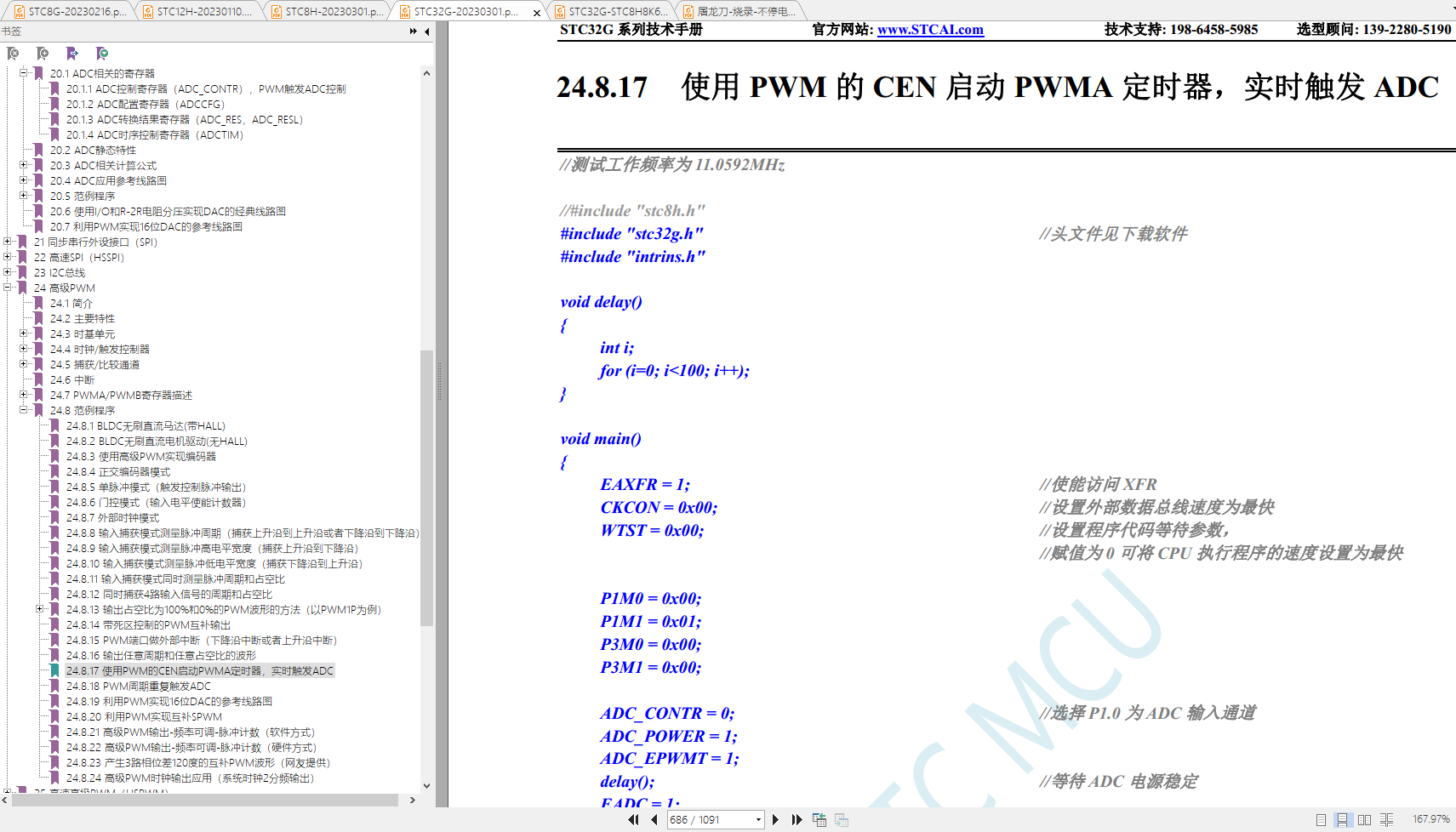
Task: Click the bookmarks scroll-right arrow
Action: click(413, 800)
